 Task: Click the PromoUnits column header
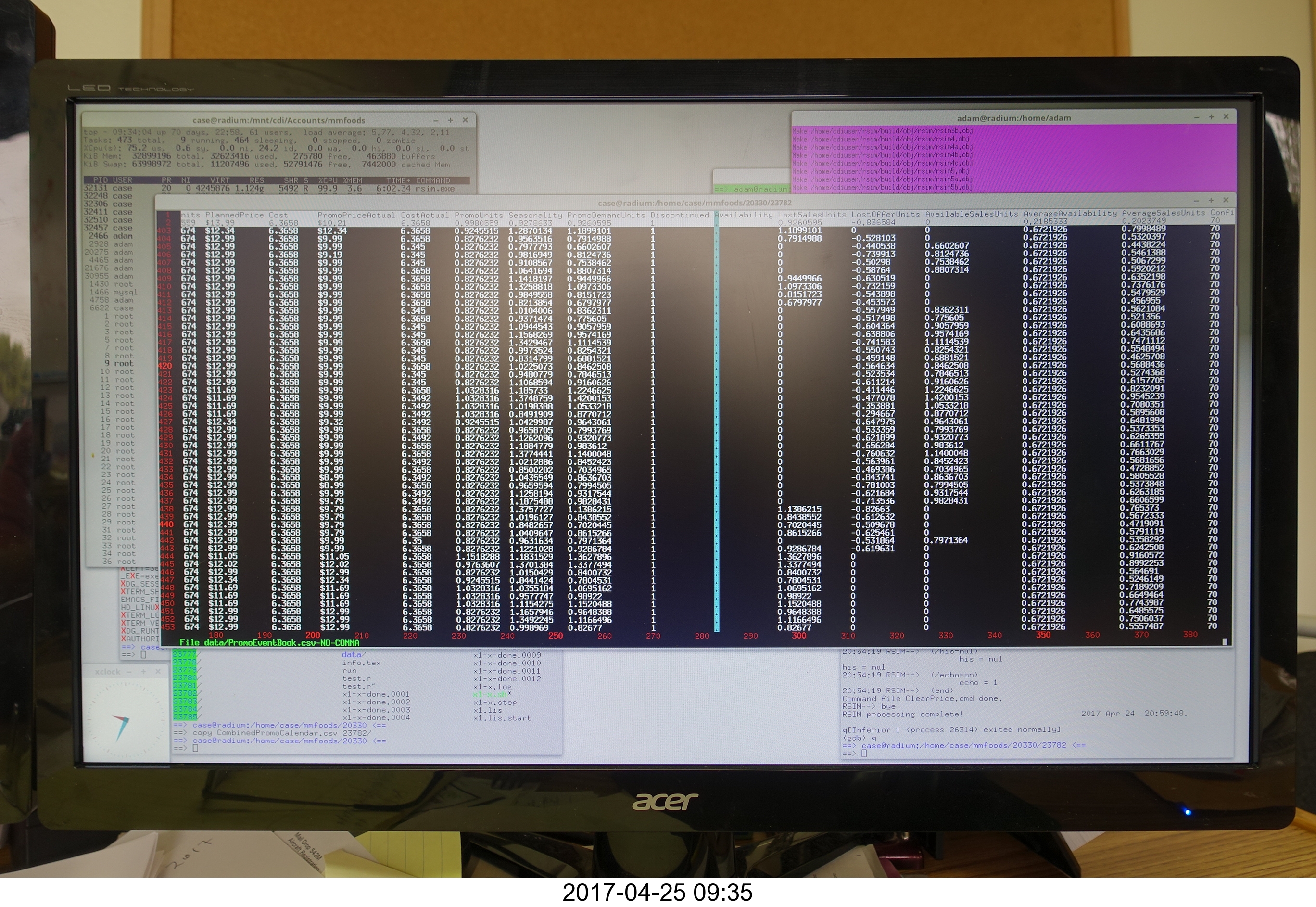coord(479,216)
